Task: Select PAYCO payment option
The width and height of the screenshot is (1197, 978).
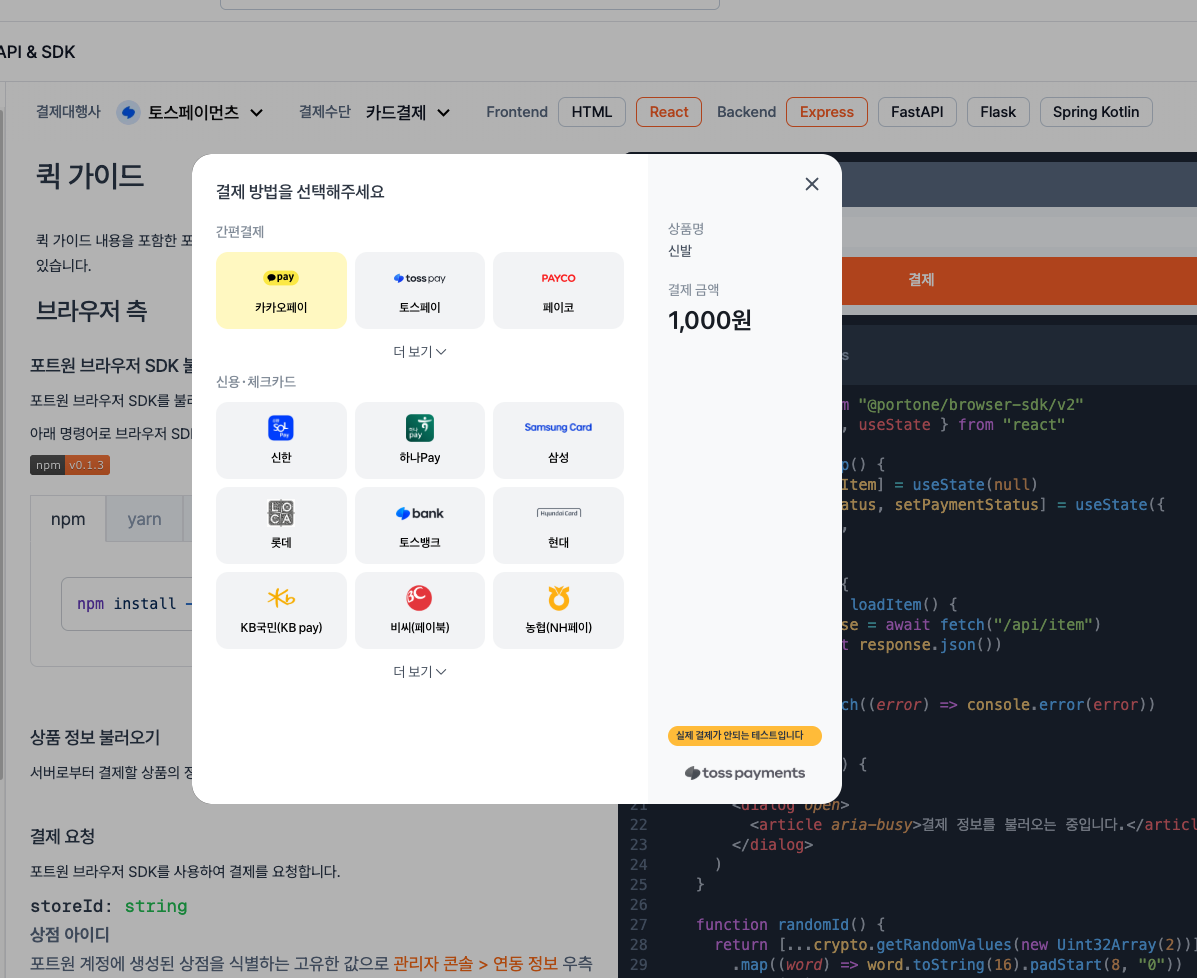Action: pyautogui.click(x=558, y=290)
